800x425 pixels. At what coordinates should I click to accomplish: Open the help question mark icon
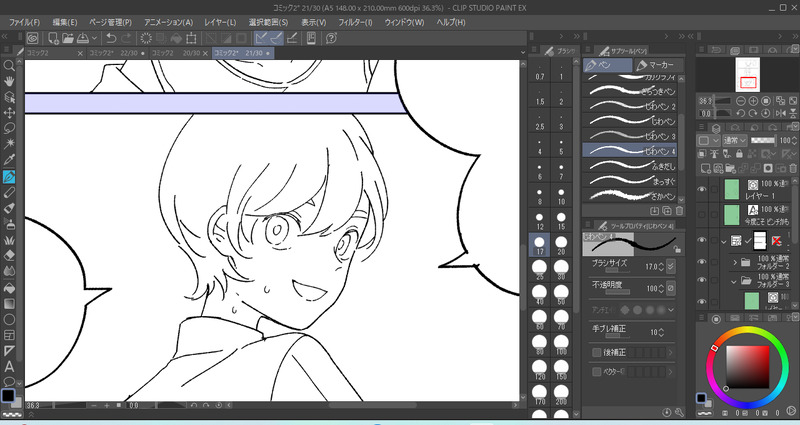coord(331,38)
